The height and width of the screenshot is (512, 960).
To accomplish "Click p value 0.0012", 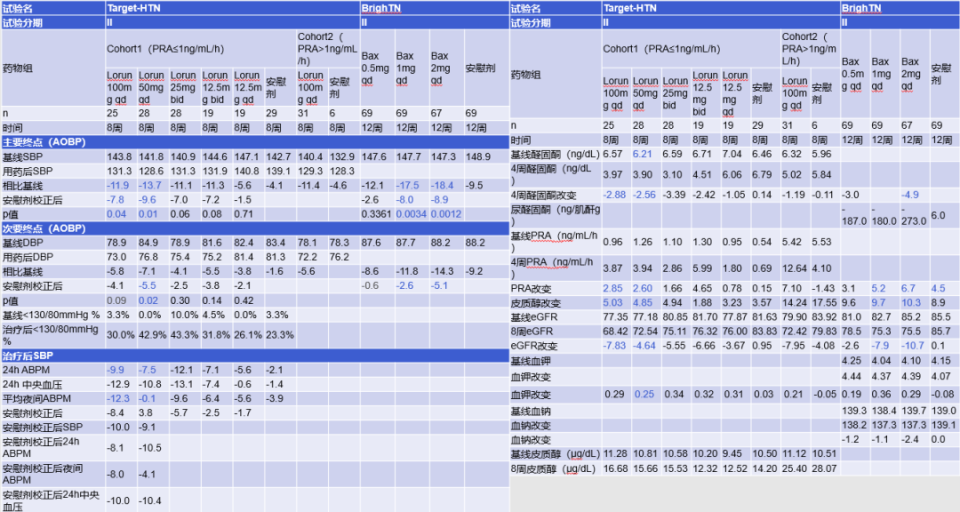I will 445,214.
